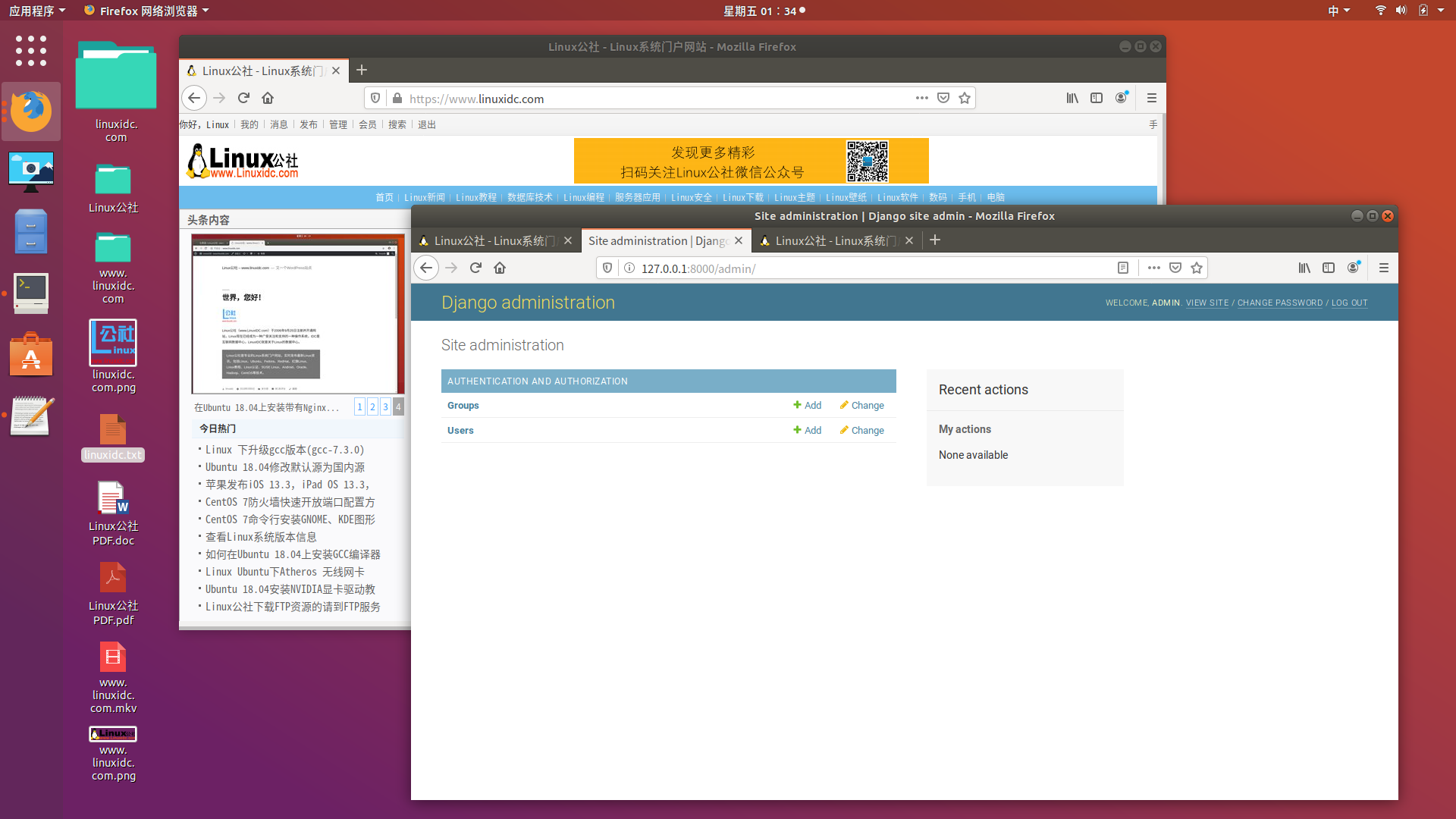Open hamburger menu in linuxidc Firefox window

(x=1152, y=98)
